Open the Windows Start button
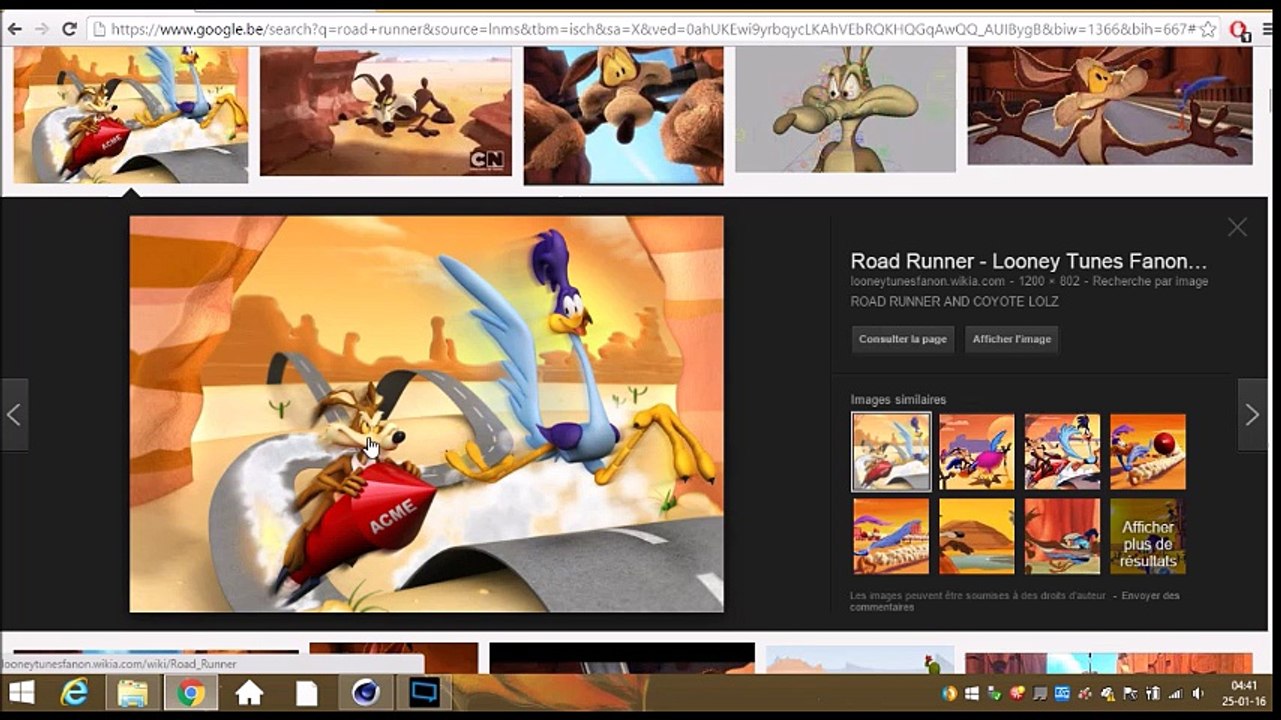 (22, 692)
